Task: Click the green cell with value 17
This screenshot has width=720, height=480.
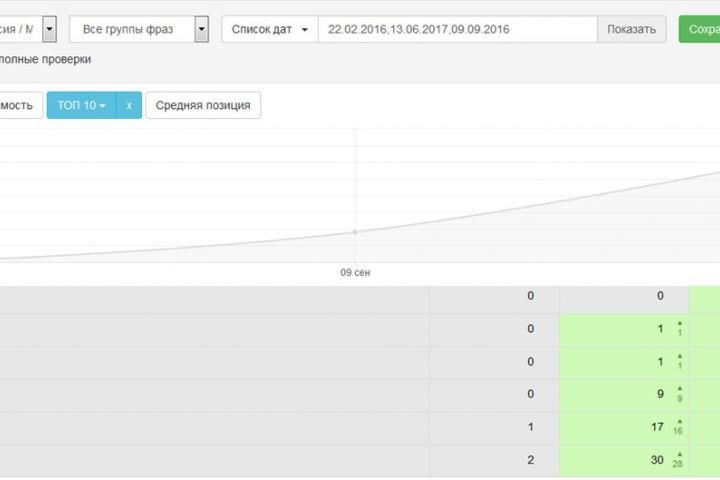Action: [x=624, y=427]
